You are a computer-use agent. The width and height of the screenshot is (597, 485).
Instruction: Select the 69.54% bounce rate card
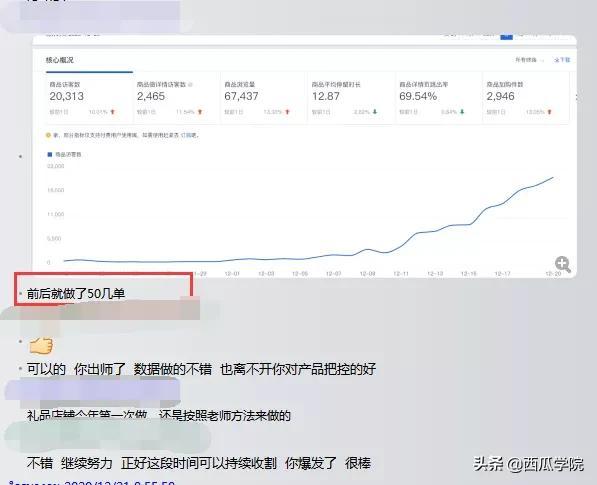(439, 98)
